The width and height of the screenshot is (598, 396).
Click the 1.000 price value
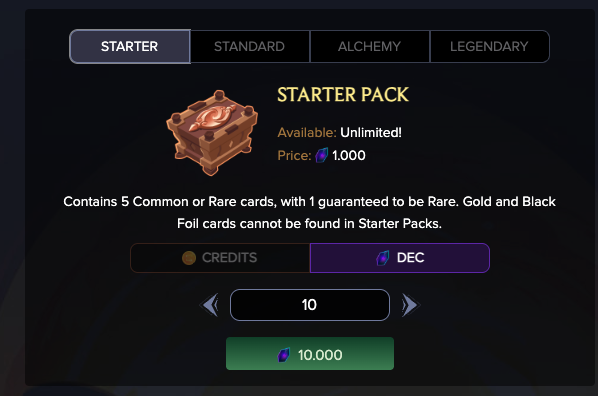coord(349,156)
